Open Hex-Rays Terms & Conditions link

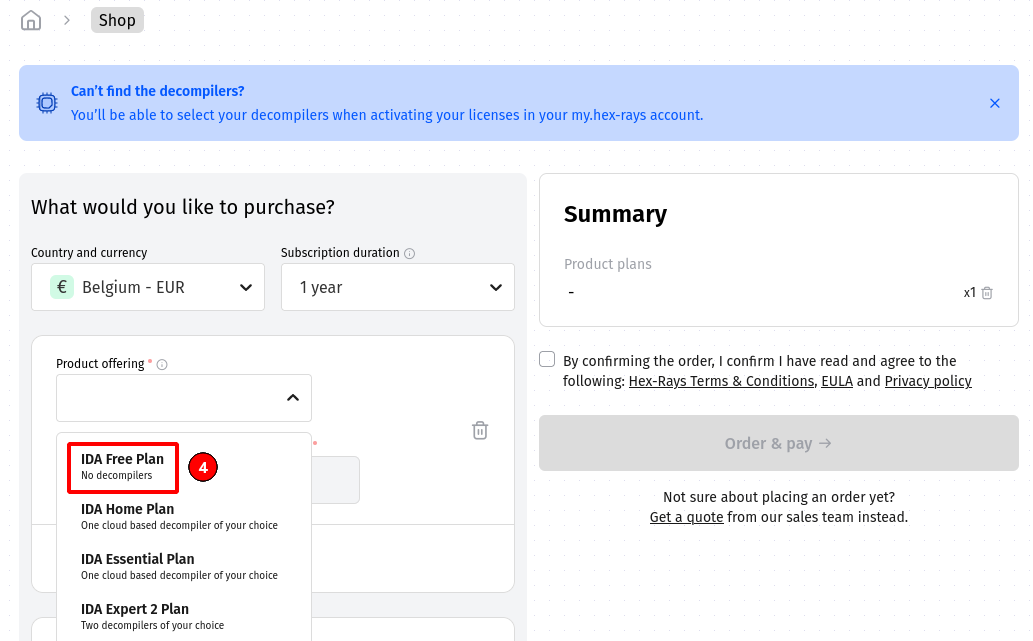[721, 381]
